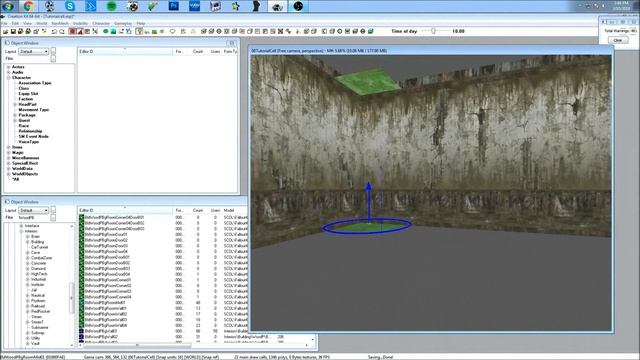Sort lower list by Model column
Image resolution: width=640 pixels, height=360 pixels.
tap(235, 210)
